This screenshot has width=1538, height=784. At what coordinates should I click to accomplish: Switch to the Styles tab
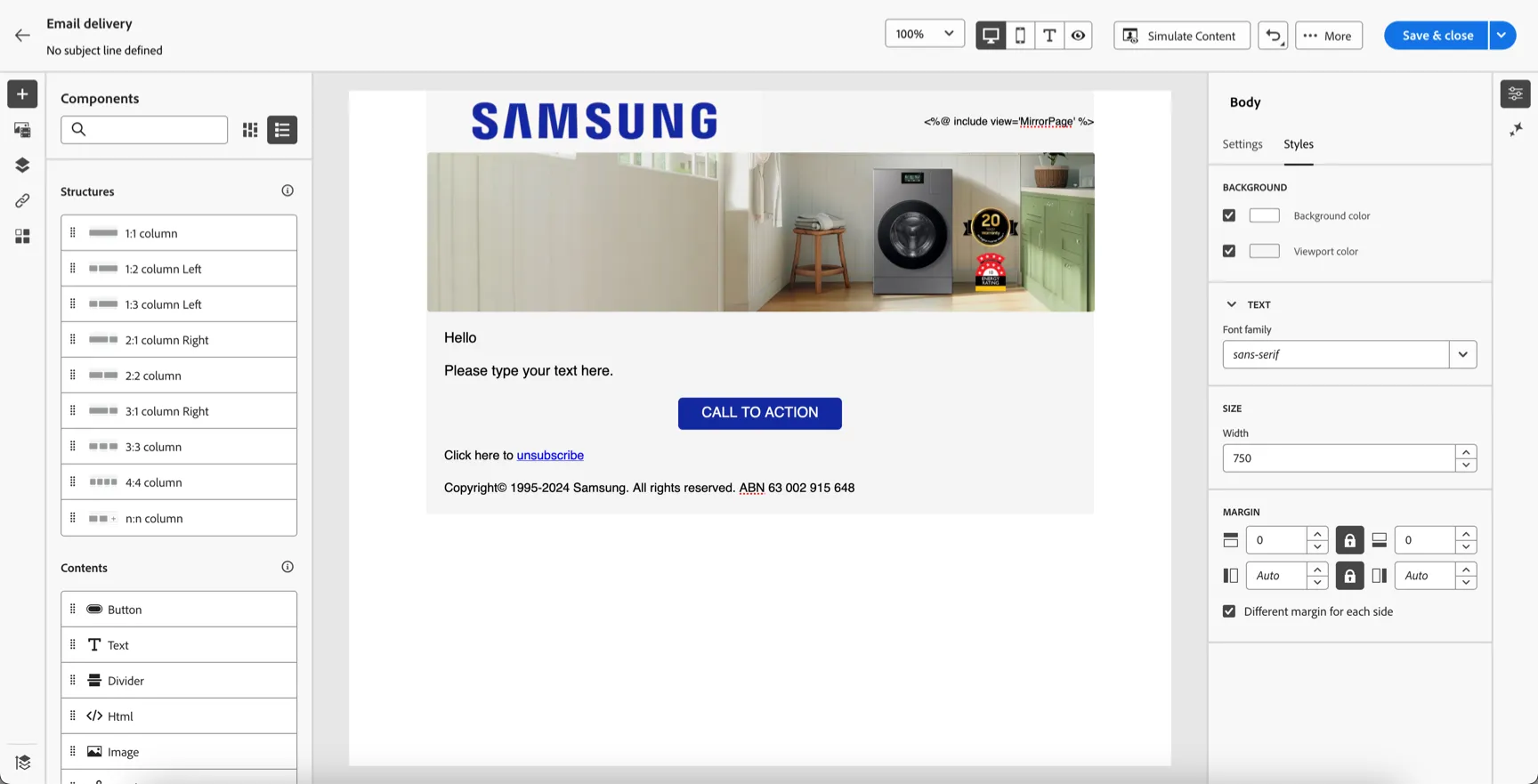tap(1299, 144)
